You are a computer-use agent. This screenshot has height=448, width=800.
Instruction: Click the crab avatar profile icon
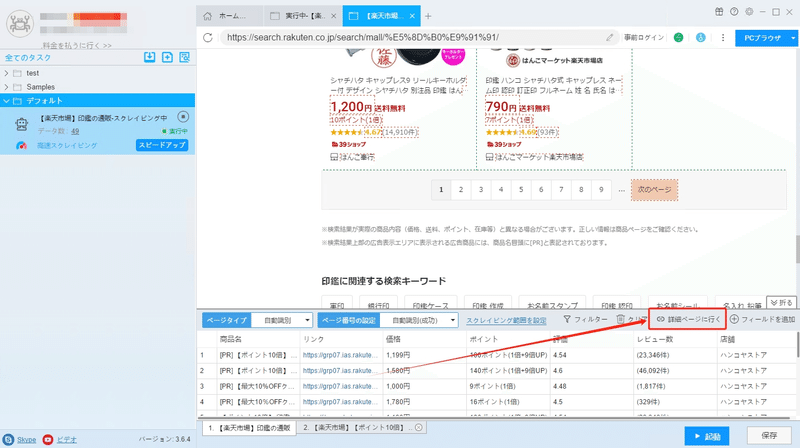click(20, 23)
